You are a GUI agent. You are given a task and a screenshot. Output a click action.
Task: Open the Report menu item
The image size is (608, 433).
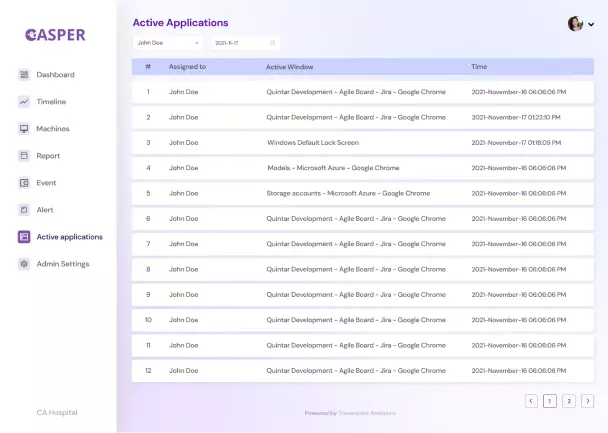click(x=48, y=156)
